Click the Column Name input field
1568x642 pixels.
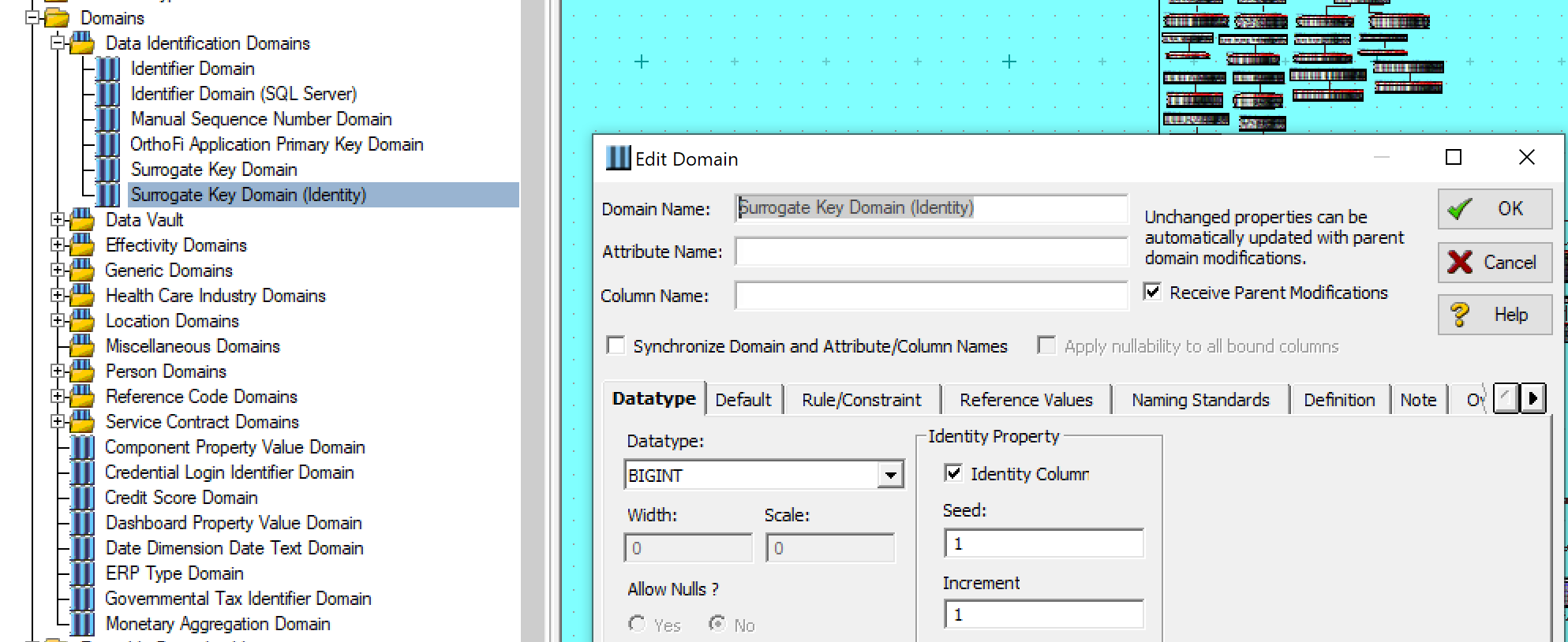pos(931,296)
